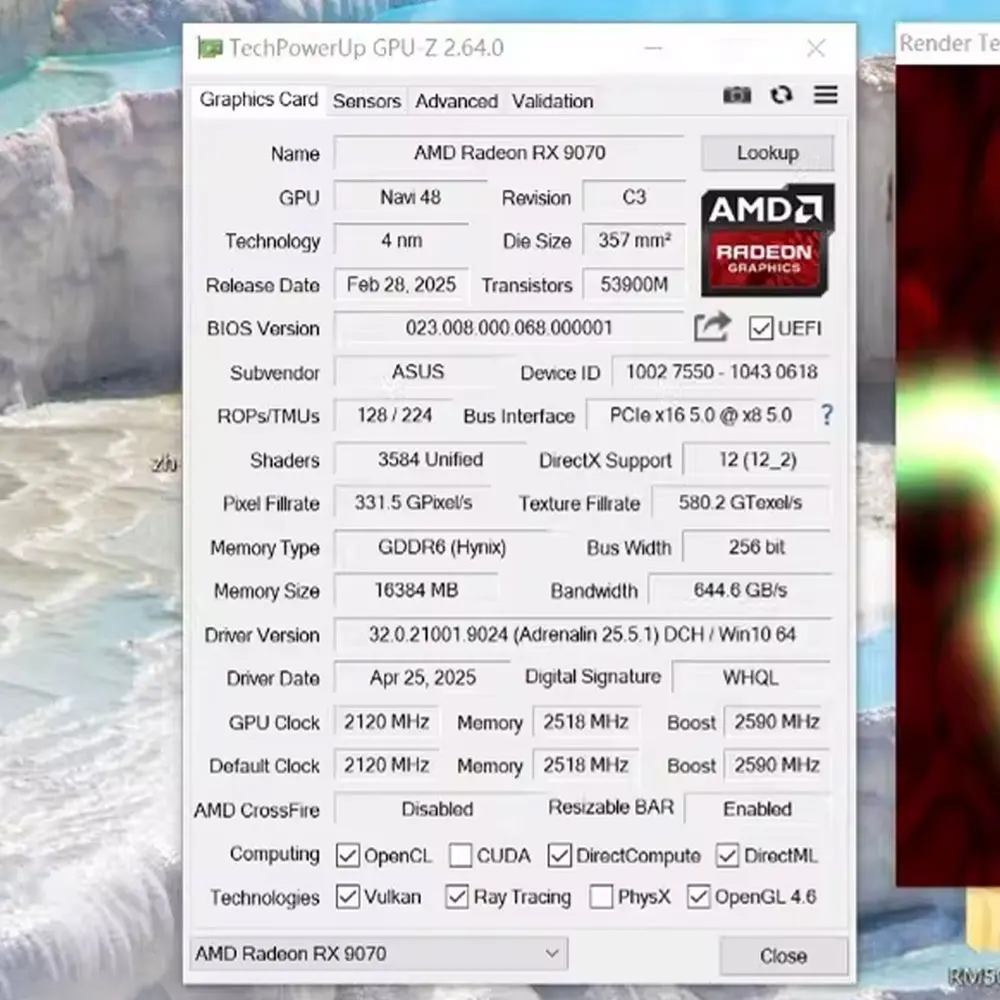Viewport: 1000px width, 1000px height.
Task: Minimize the GPU-Z window
Action: click(653, 48)
